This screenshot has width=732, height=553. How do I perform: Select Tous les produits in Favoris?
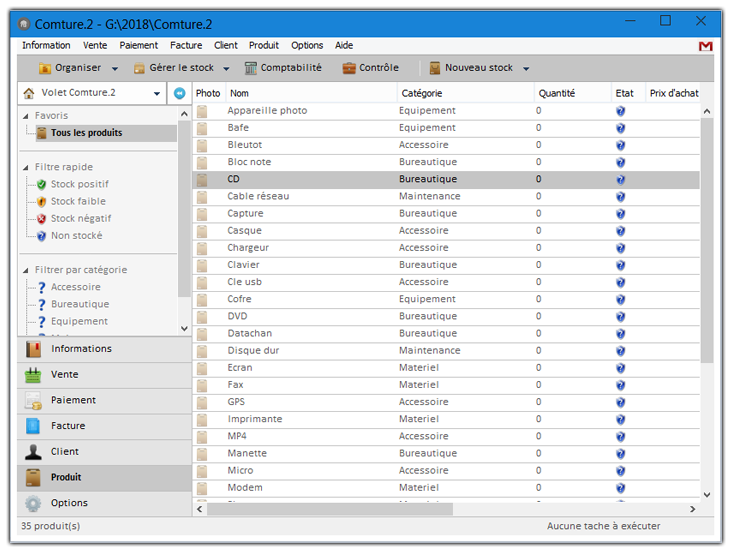[x=86, y=133]
